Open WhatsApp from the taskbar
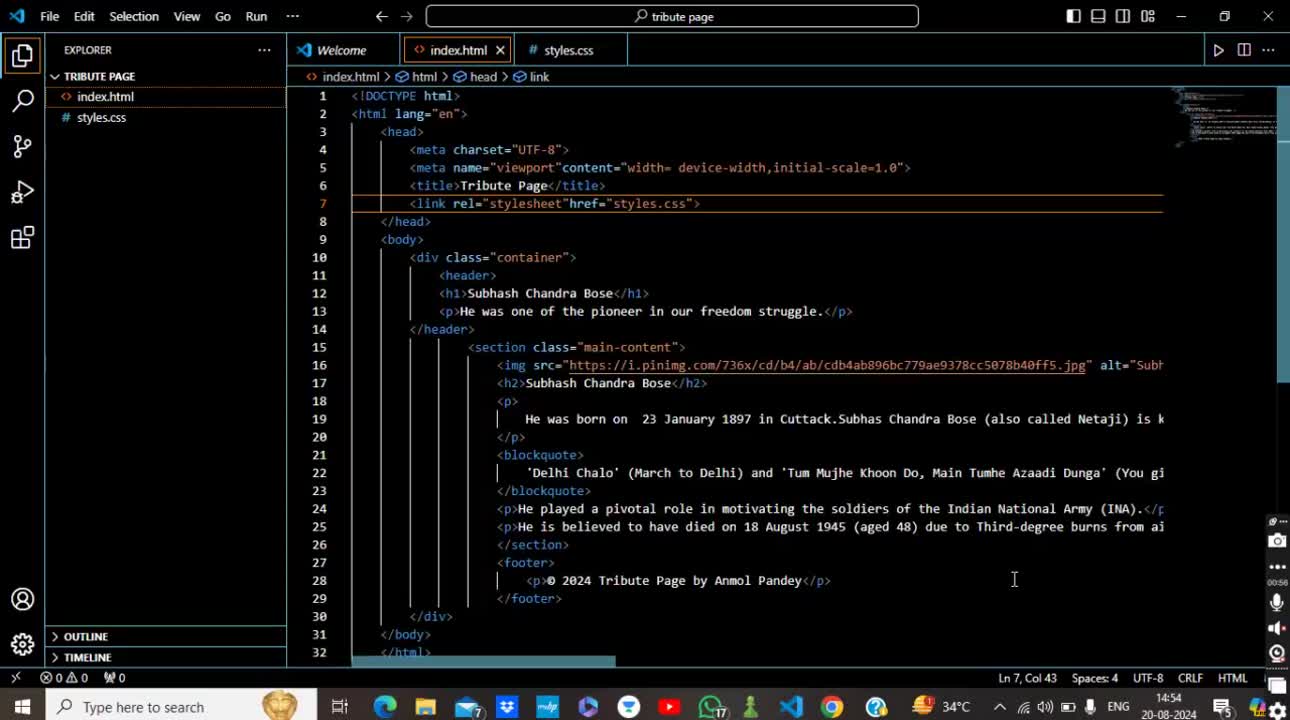Viewport: 1290px width, 720px height. pos(712,707)
